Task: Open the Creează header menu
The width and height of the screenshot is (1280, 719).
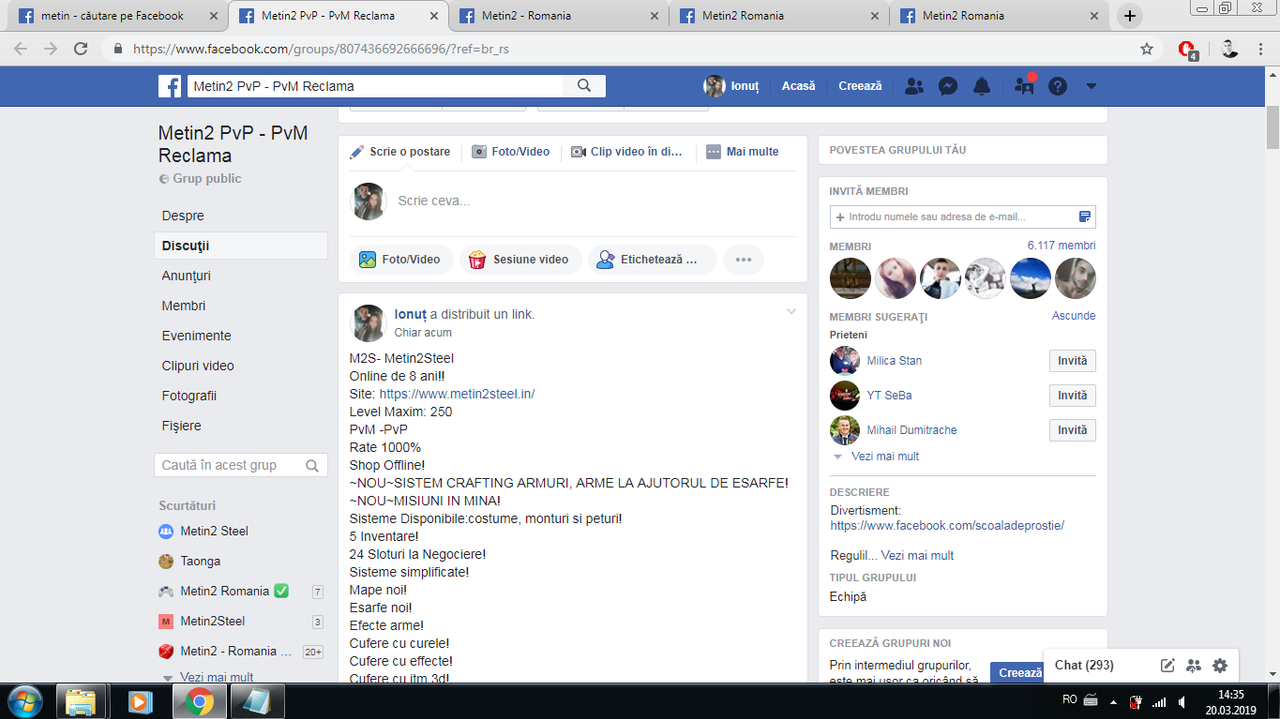Action: tap(860, 86)
